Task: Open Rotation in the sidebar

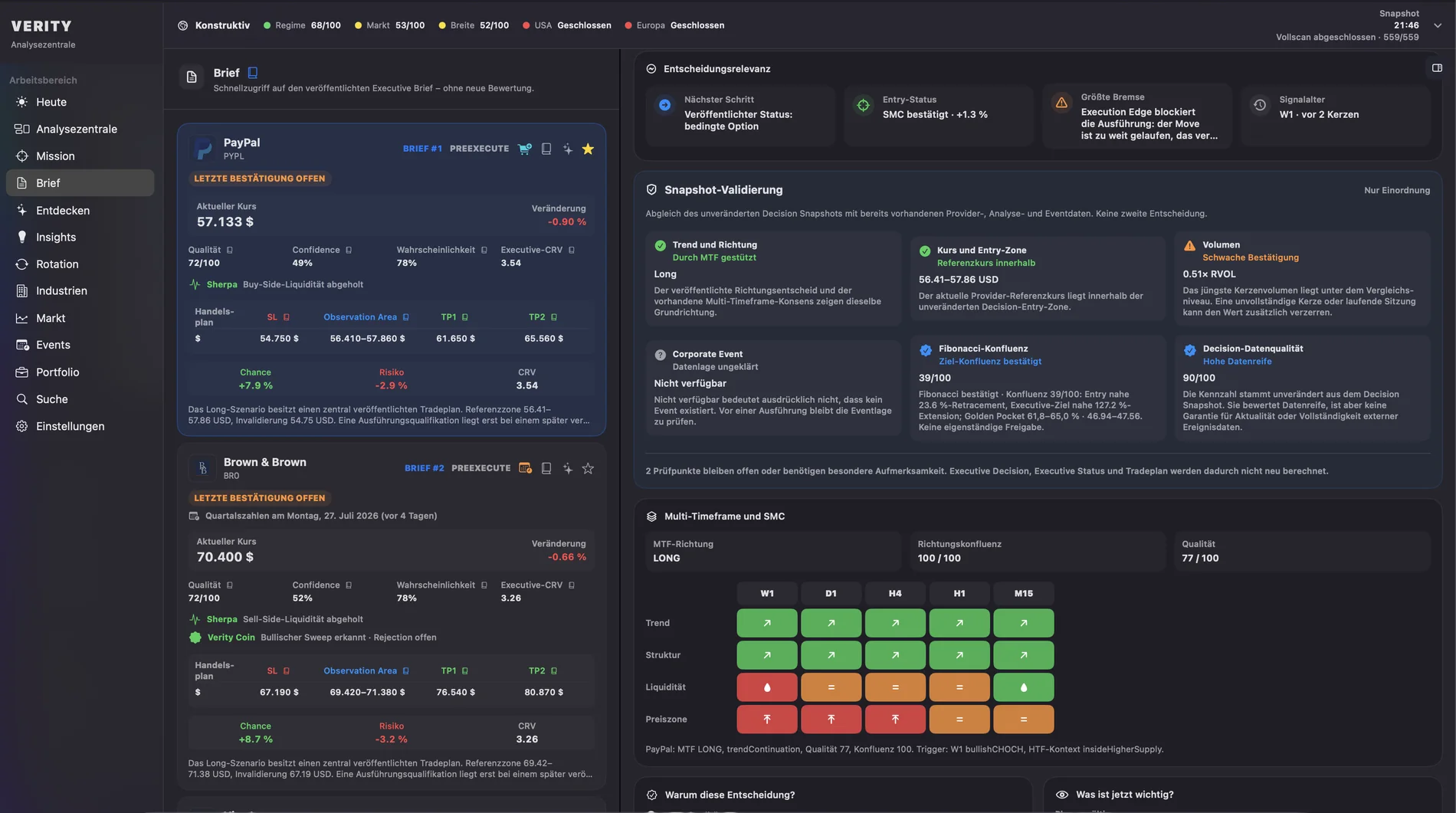Action: point(80,264)
